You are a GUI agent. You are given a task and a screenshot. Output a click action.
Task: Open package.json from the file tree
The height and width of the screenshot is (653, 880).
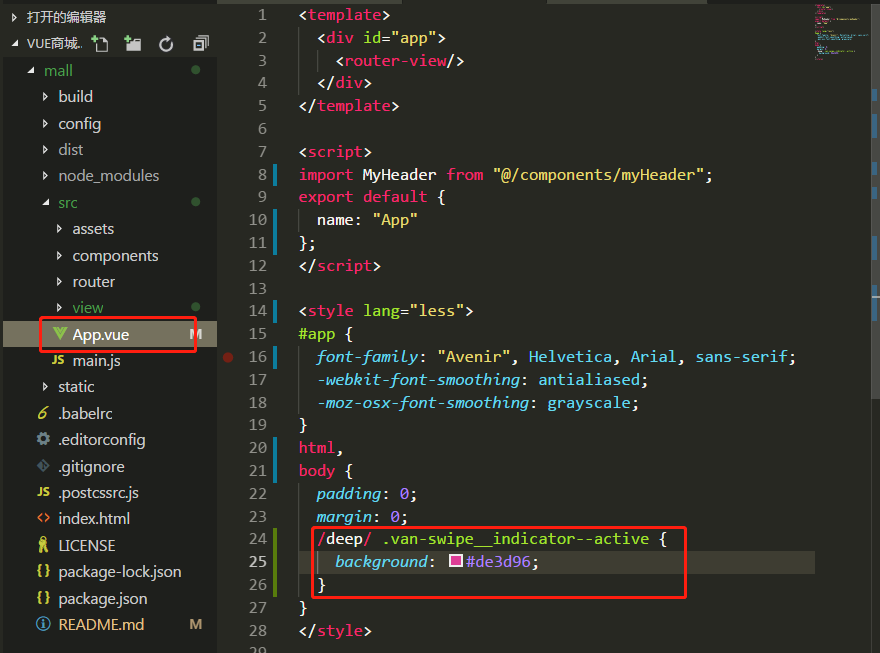pyautogui.click(x=102, y=598)
